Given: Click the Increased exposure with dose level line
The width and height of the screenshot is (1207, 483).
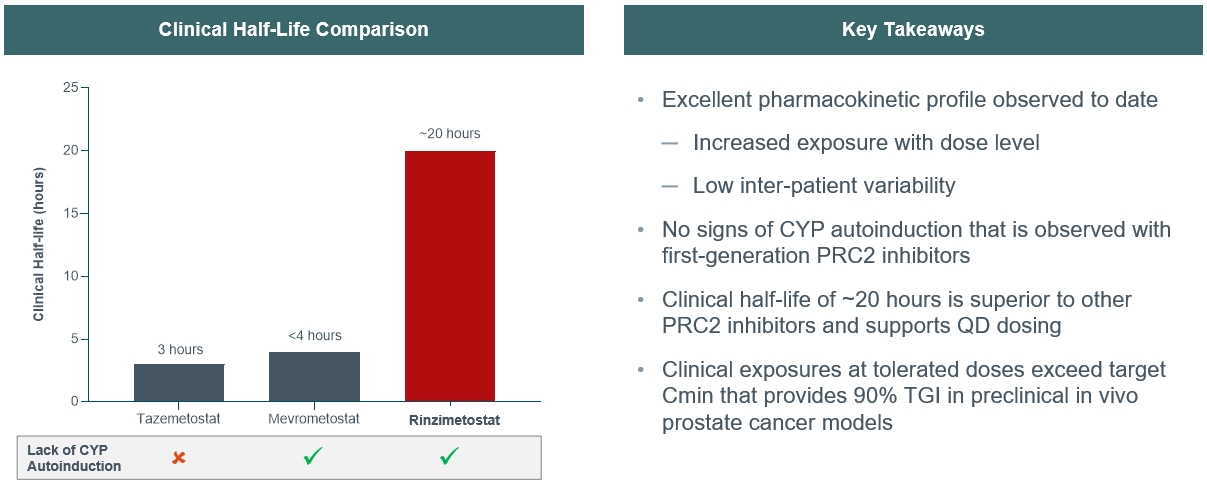Looking at the screenshot, I should 866,143.
